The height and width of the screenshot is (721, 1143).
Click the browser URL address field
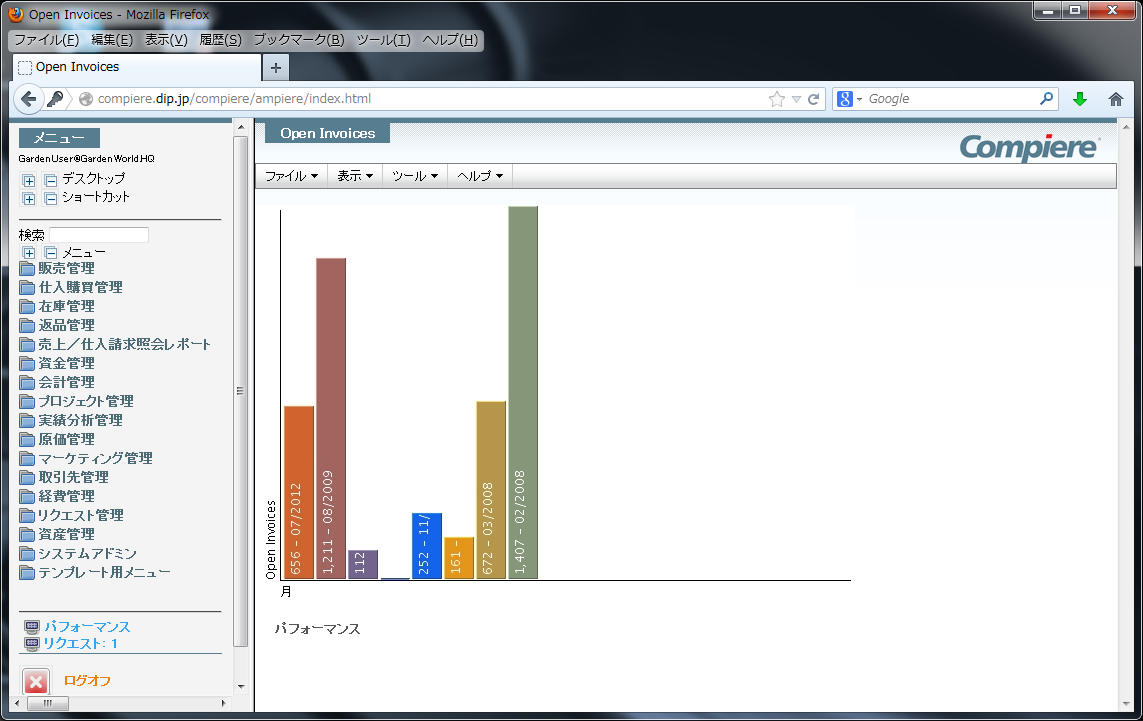pyautogui.click(x=430, y=99)
